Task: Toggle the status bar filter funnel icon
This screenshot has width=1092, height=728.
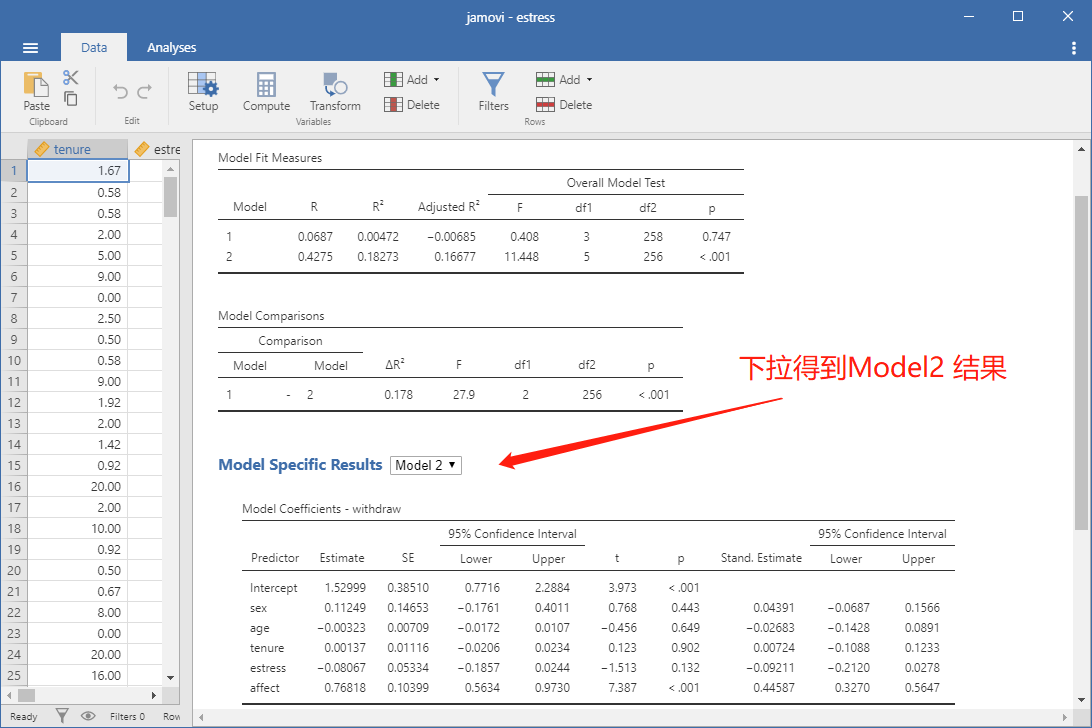Action: 62,715
